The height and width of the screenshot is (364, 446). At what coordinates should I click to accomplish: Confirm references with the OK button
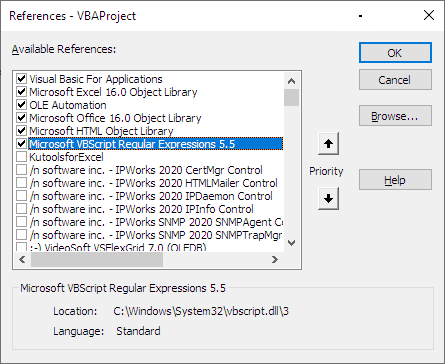pyautogui.click(x=395, y=53)
